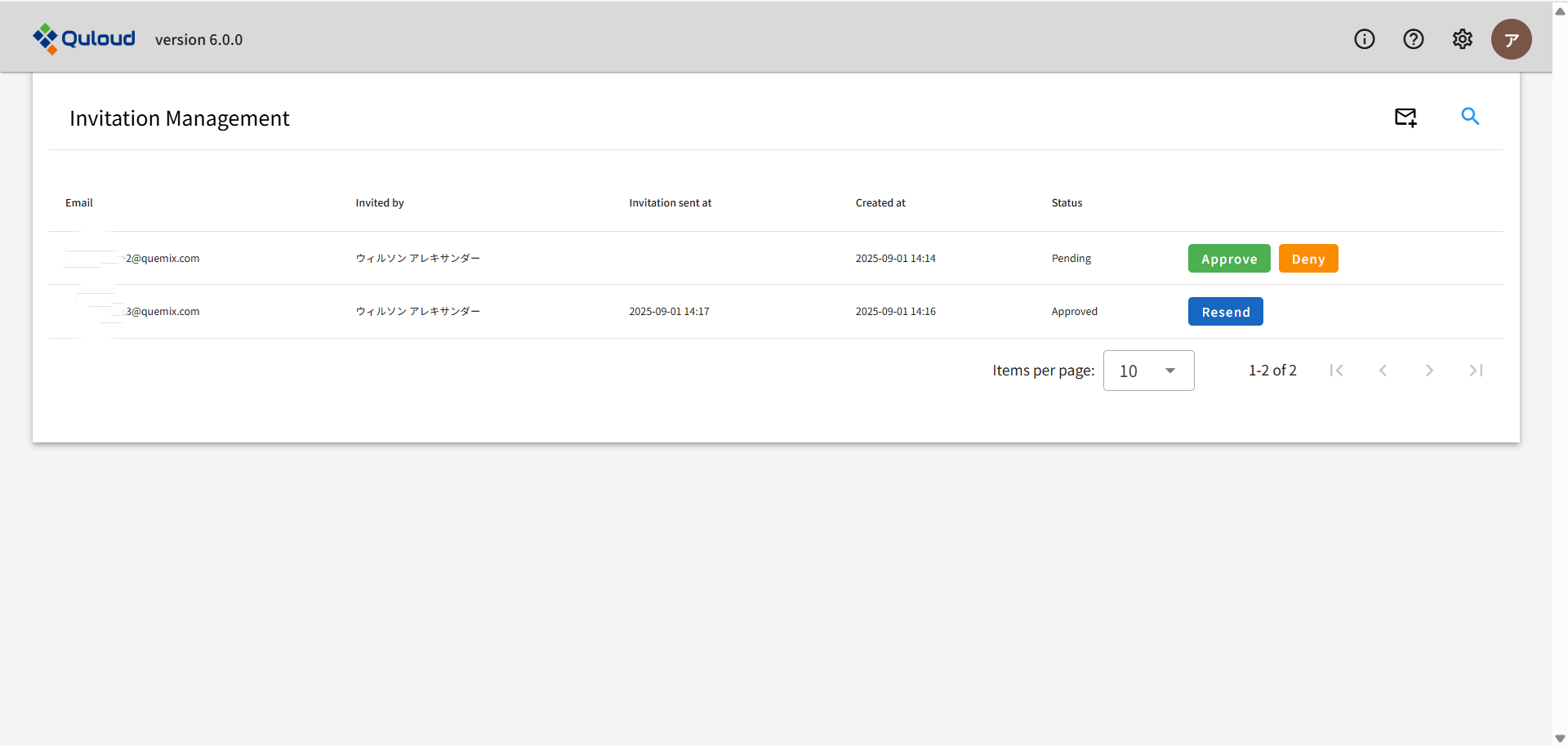
Task: Click the Status column header
Action: tap(1067, 203)
